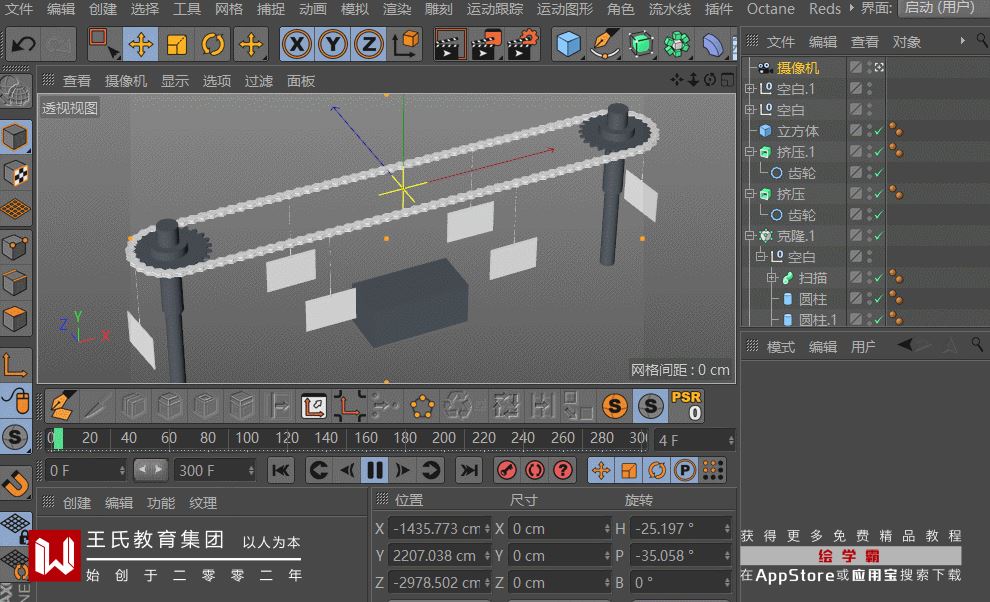The height and width of the screenshot is (602, 990).
Task: Select the Rotate tool
Action: click(x=213, y=45)
